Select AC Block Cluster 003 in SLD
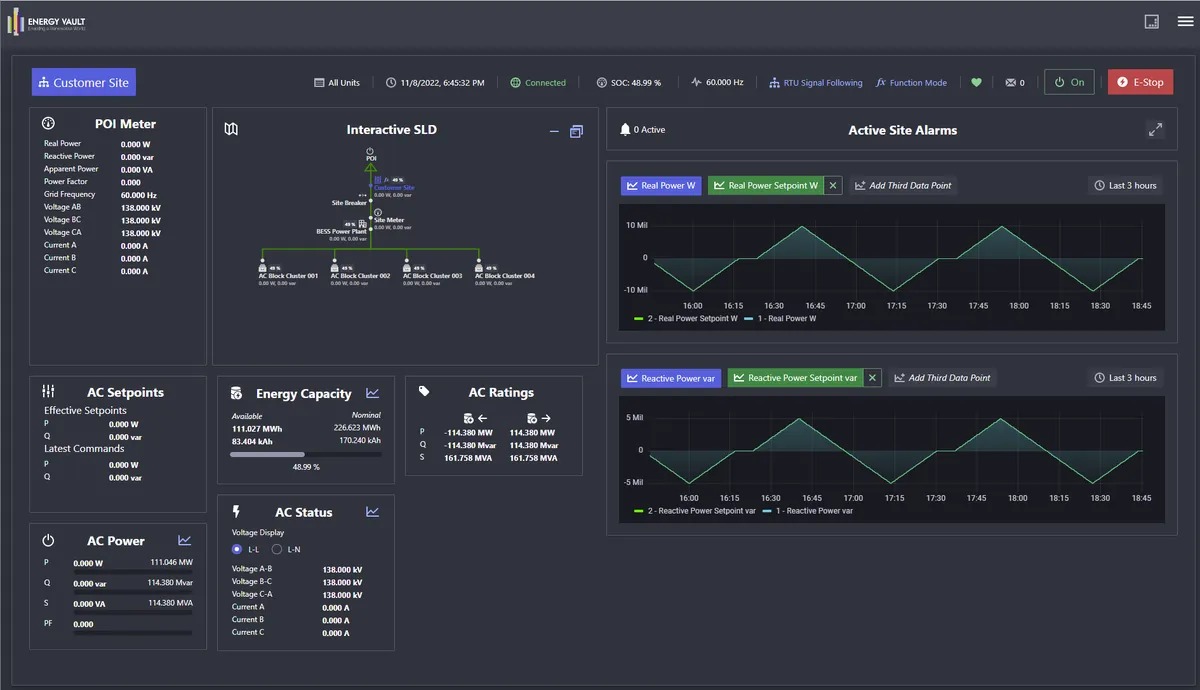Screen dimensions: 1200x690 [x=431, y=275]
